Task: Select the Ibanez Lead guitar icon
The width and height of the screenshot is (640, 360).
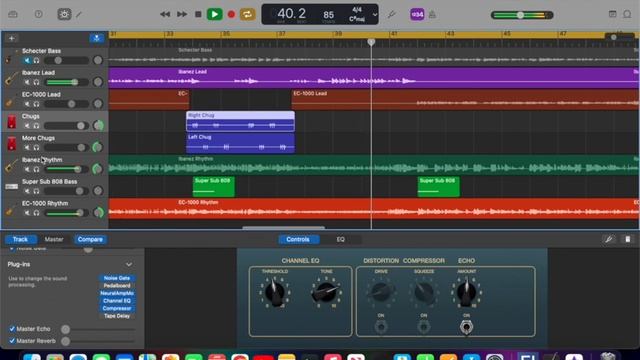Action: coord(11,78)
